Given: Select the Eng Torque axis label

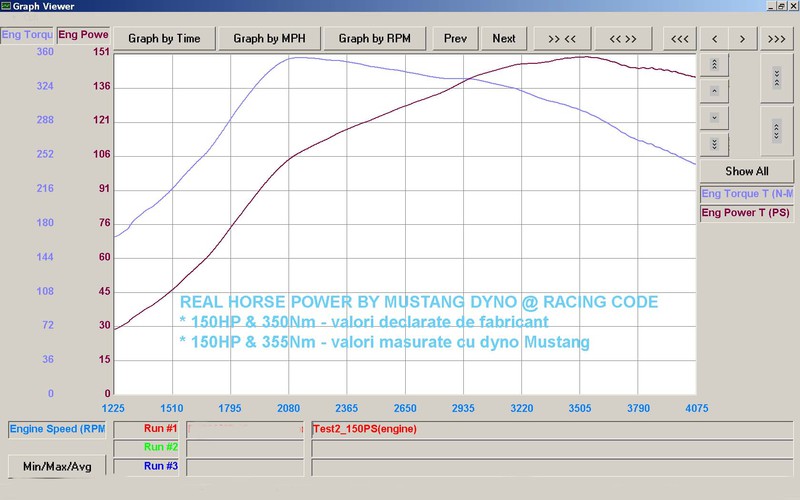Looking at the screenshot, I should tap(27, 35).
